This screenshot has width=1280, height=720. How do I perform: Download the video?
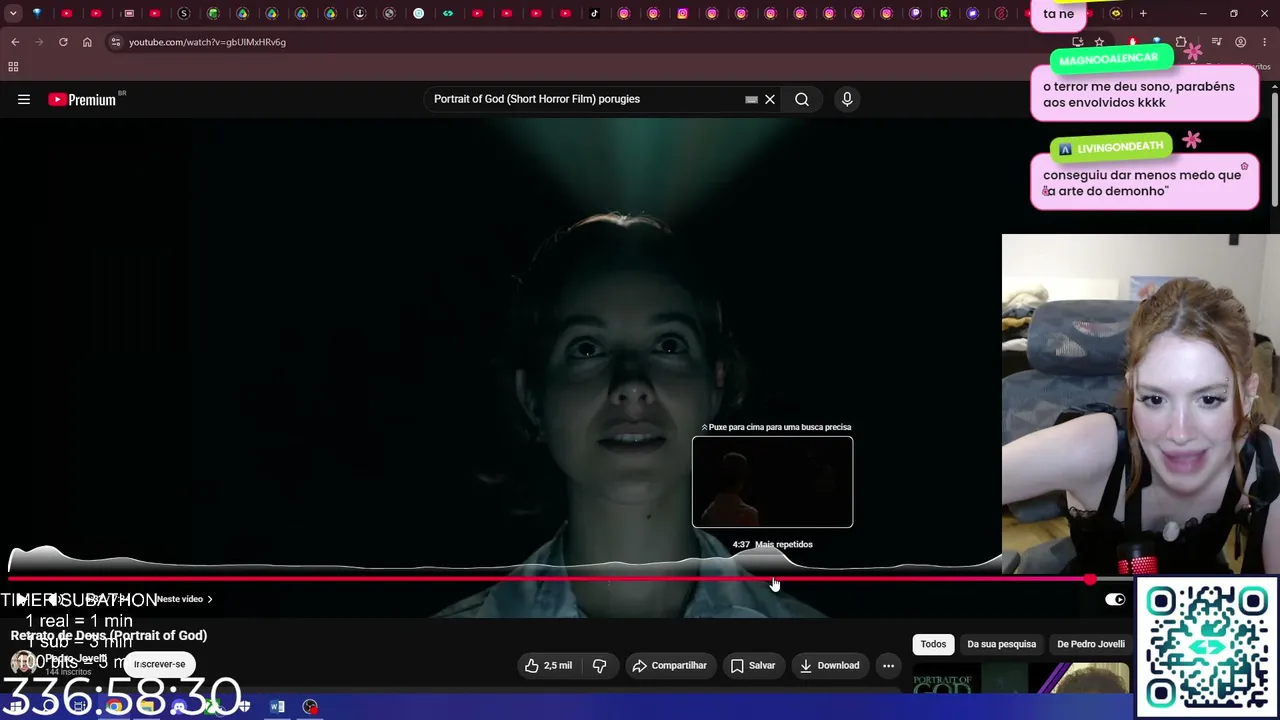830,665
